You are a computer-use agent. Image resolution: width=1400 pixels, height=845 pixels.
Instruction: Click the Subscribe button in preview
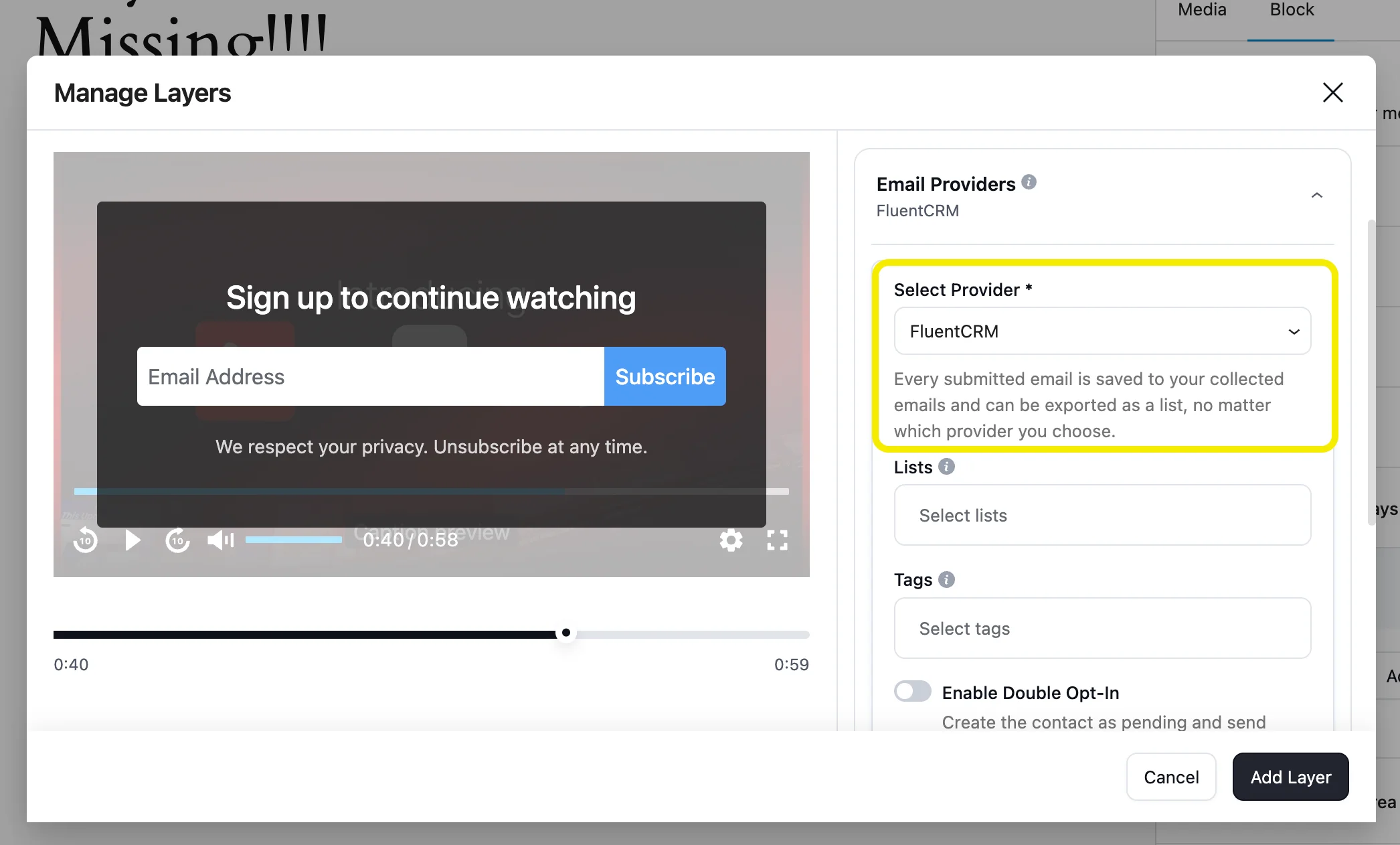click(665, 376)
